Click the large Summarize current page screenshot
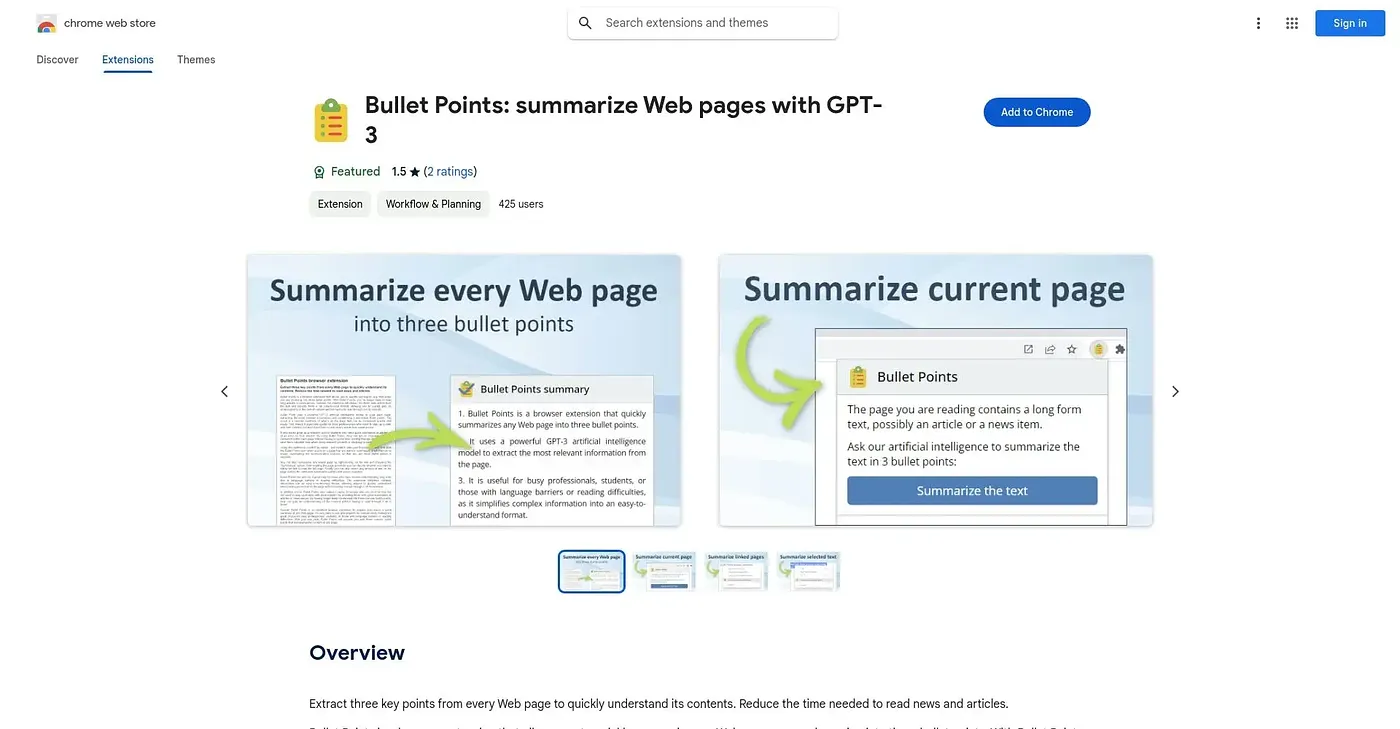Image resolution: width=1400 pixels, height=729 pixels. click(936, 390)
